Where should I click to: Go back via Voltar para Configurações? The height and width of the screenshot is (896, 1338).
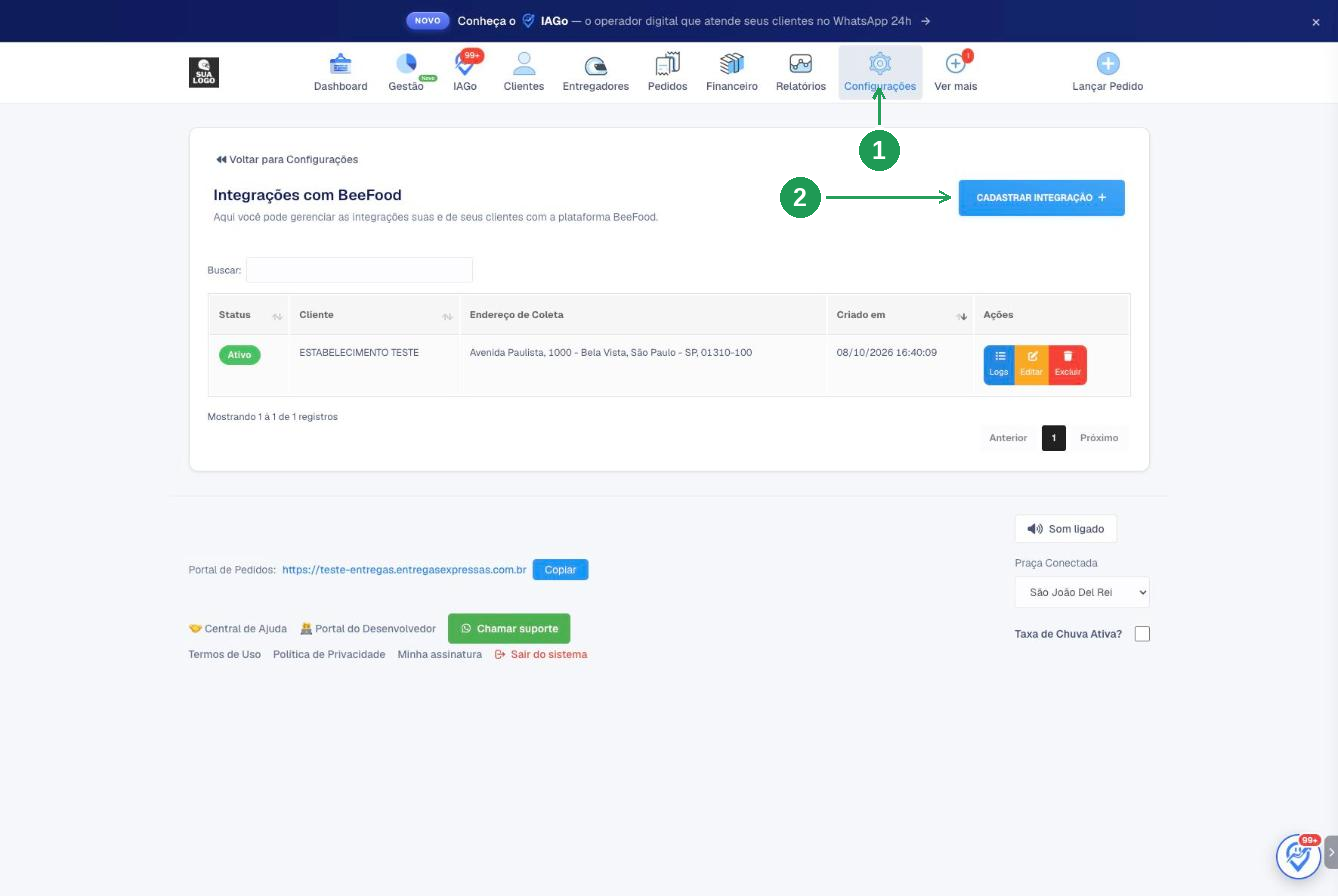[287, 160]
